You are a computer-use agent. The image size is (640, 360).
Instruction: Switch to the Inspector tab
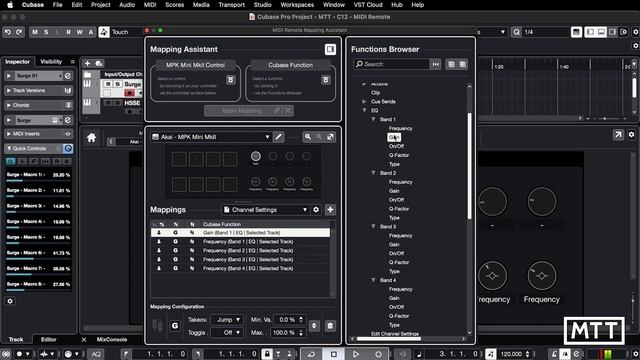17,62
